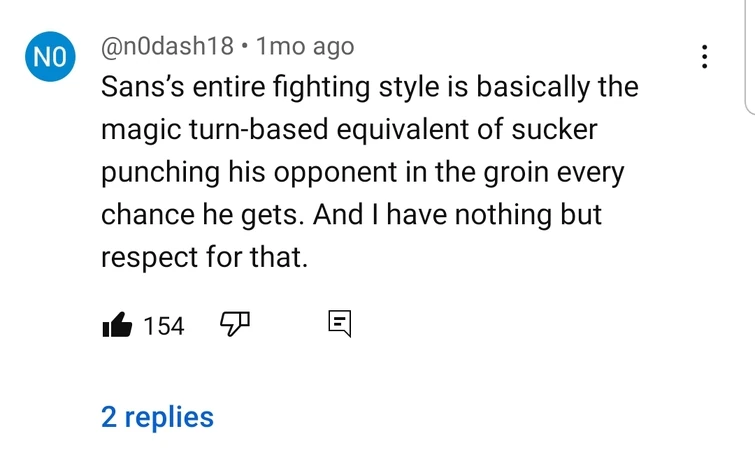Click the 1mo ago timestamp

tap(305, 46)
